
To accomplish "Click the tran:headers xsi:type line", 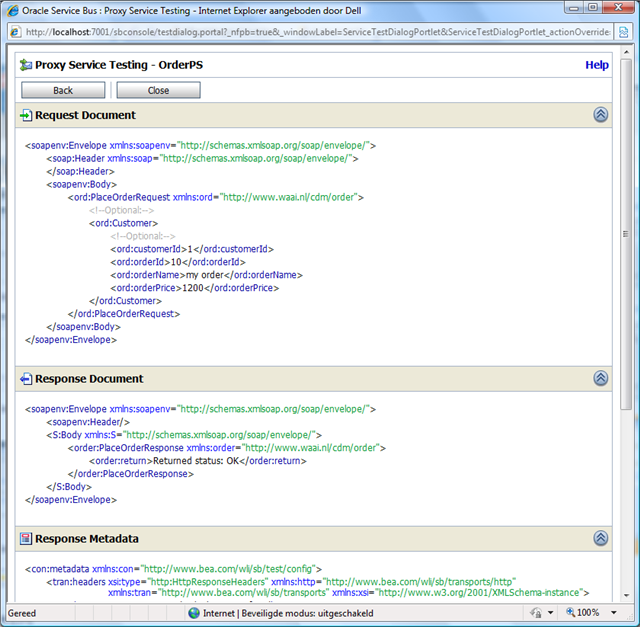I will 281,582.
